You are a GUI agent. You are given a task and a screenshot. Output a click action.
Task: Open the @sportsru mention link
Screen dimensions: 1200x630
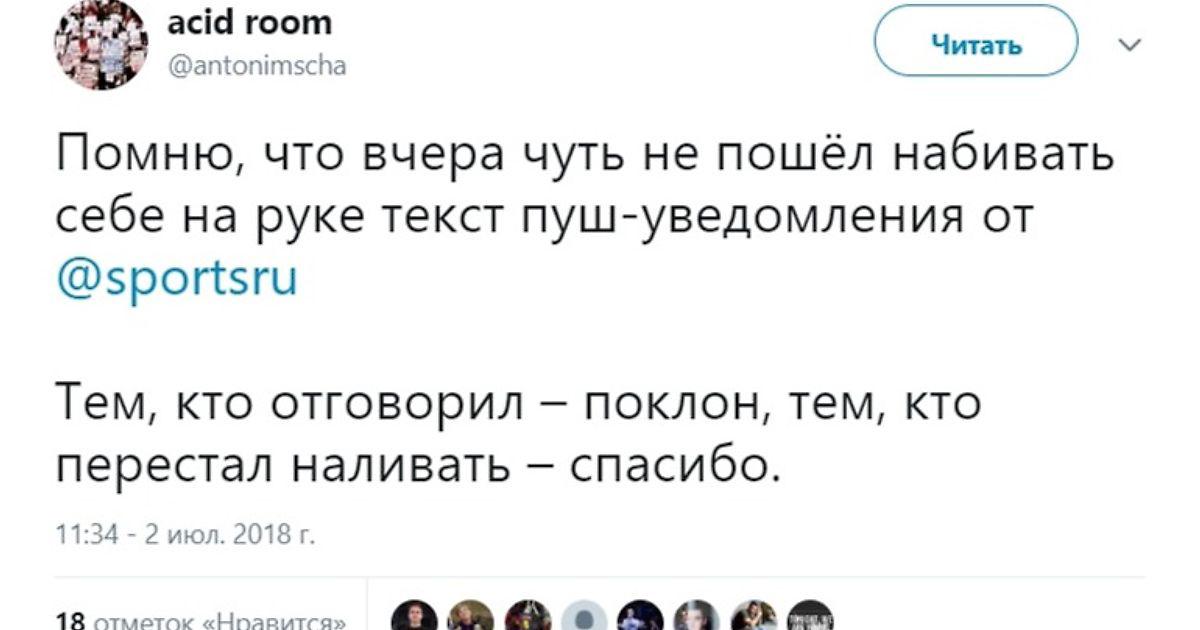pyautogui.click(x=177, y=277)
